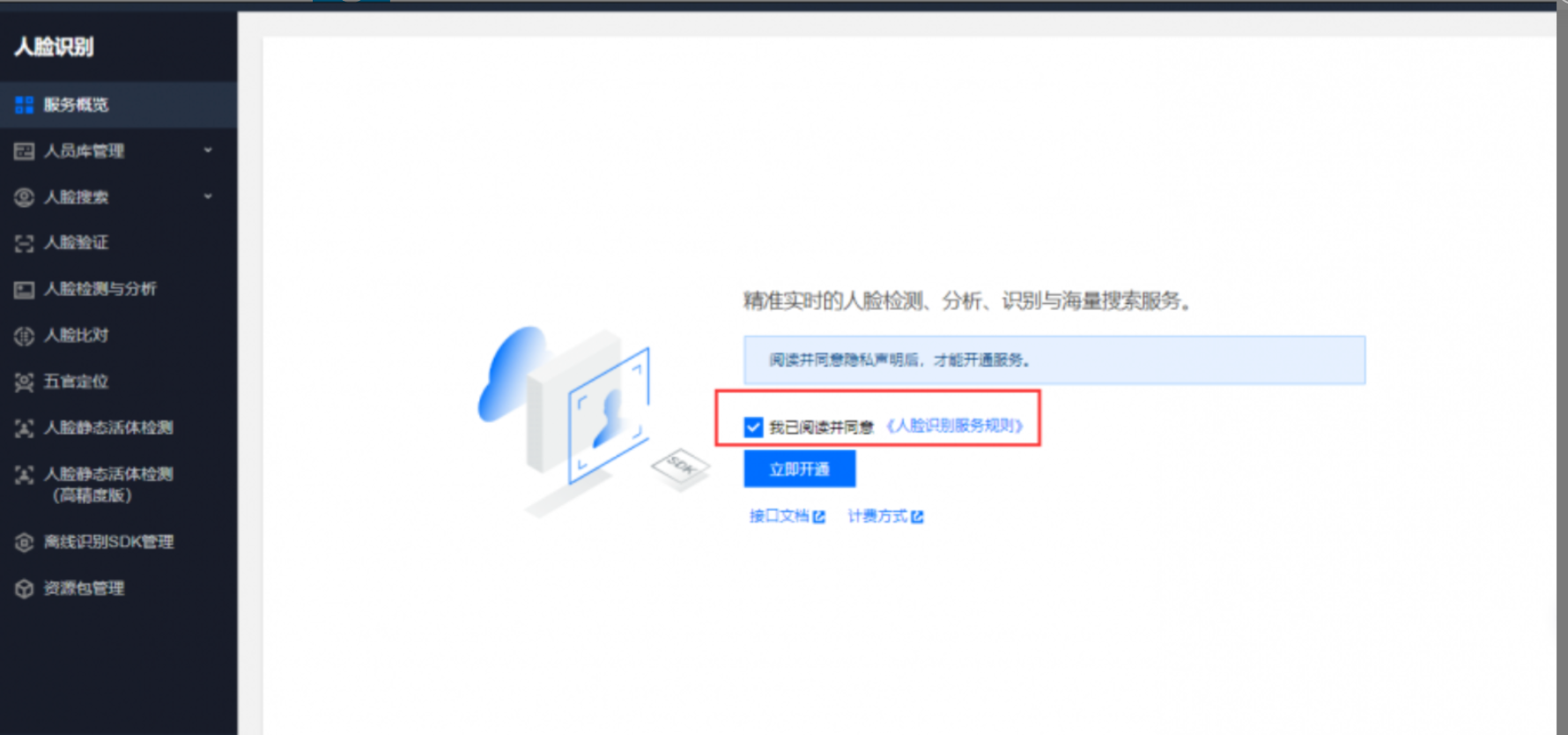The width and height of the screenshot is (1568, 735).
Task: Click the 服务概览 grid icon
Action: click(x=25, y=105)
